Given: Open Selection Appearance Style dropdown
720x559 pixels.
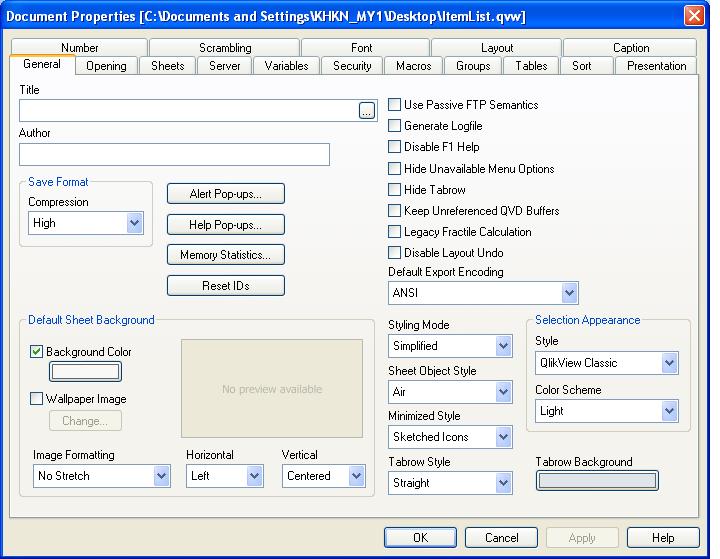Looking at the screenshot, I should click(607, 363).
